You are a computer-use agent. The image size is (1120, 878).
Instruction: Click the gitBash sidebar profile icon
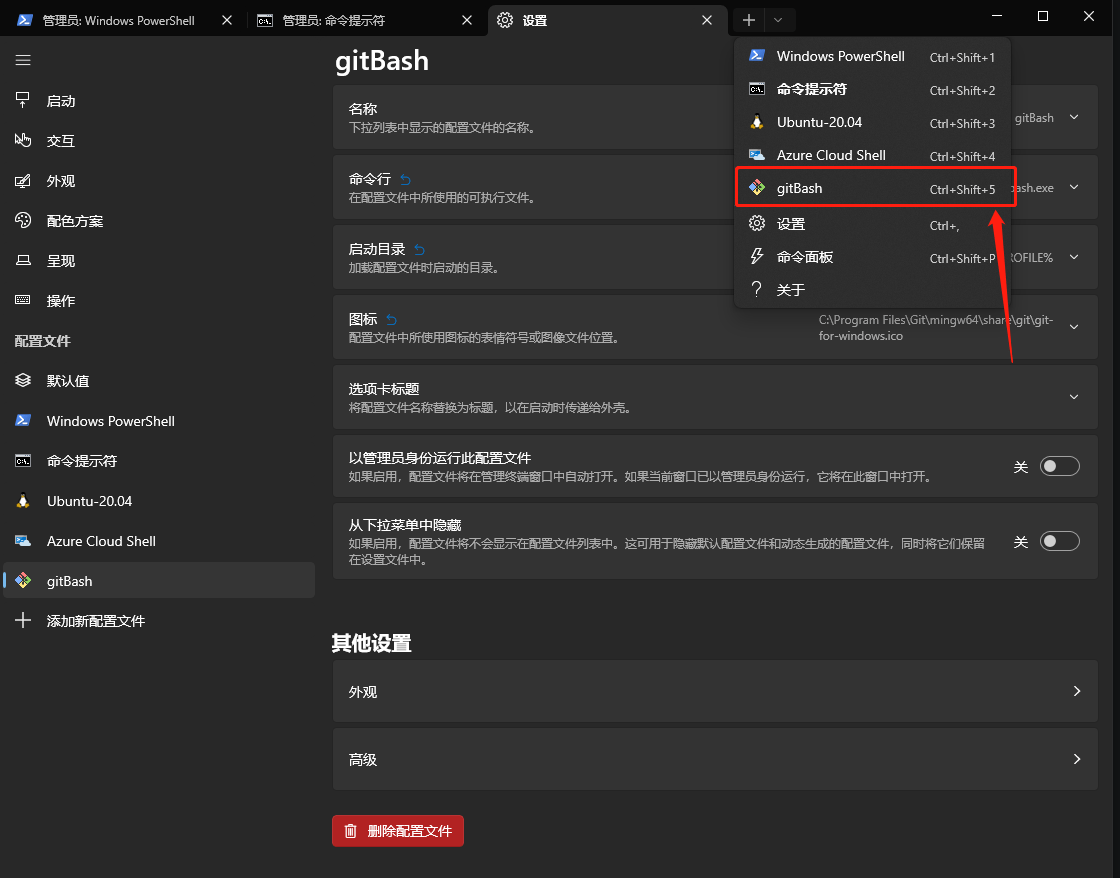pyautogui.click(x=23, y=581)
